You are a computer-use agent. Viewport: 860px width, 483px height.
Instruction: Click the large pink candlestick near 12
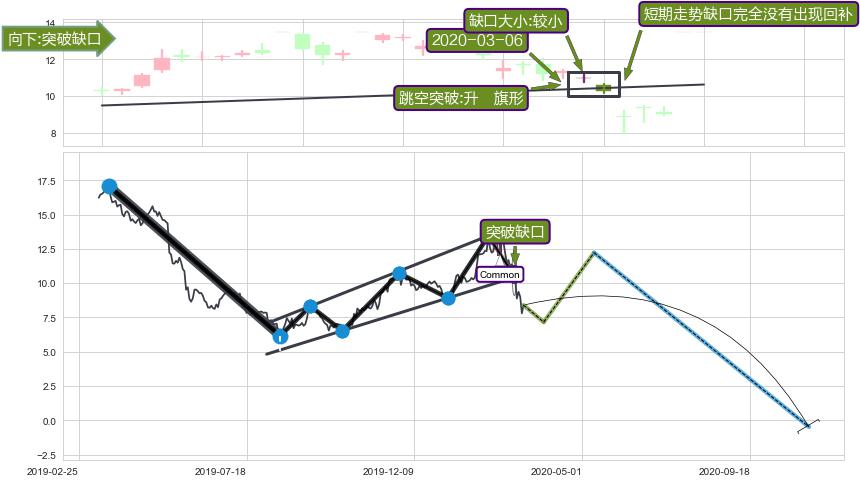click(x=162, y=64)
